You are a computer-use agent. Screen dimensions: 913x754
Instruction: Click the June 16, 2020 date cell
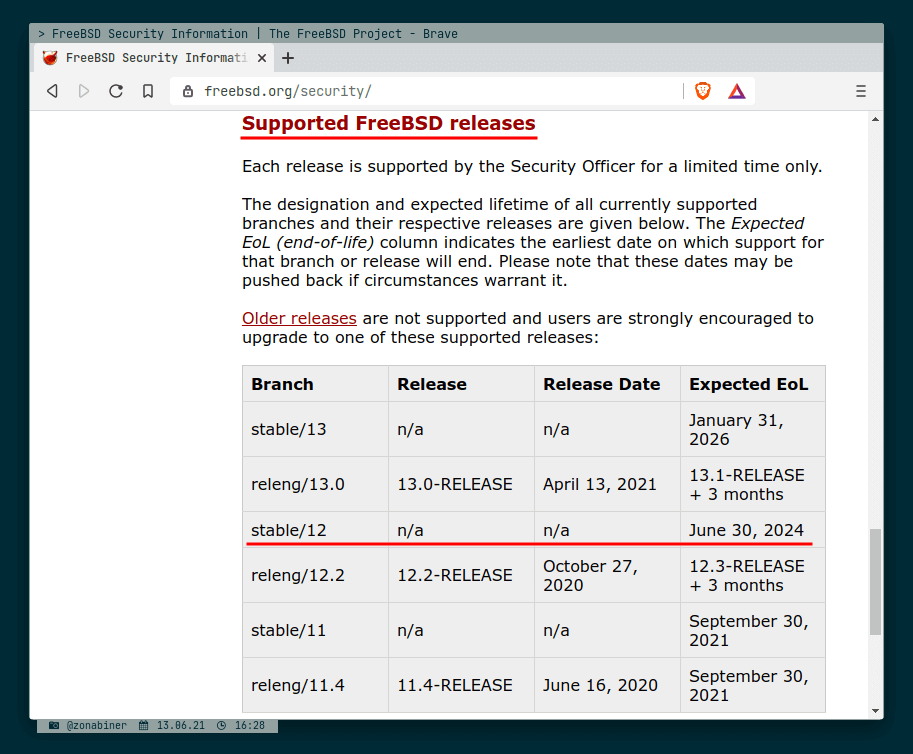607,685
